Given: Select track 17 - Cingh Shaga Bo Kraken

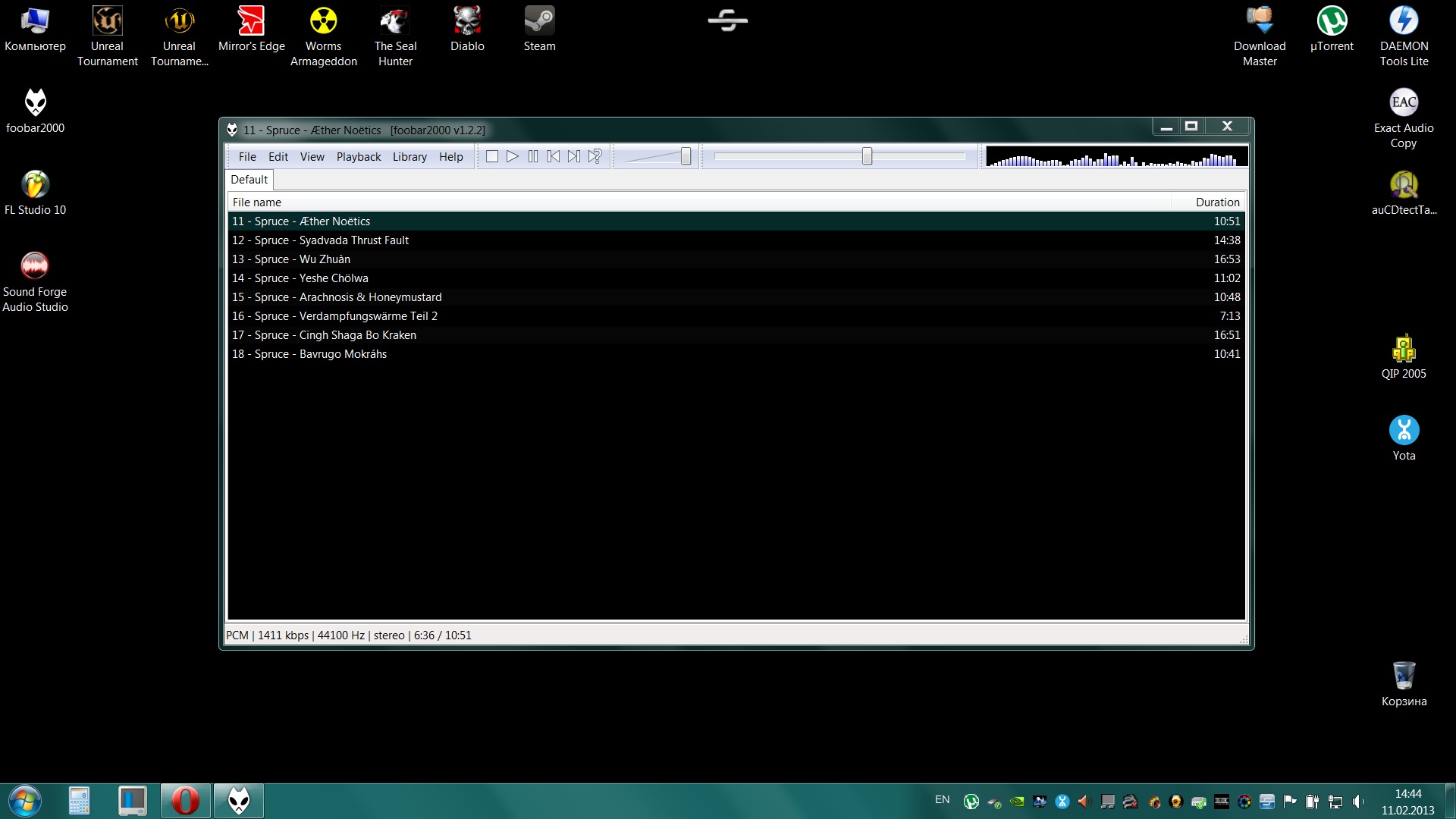Looking at the screenshot, I should tap(736, 335).
